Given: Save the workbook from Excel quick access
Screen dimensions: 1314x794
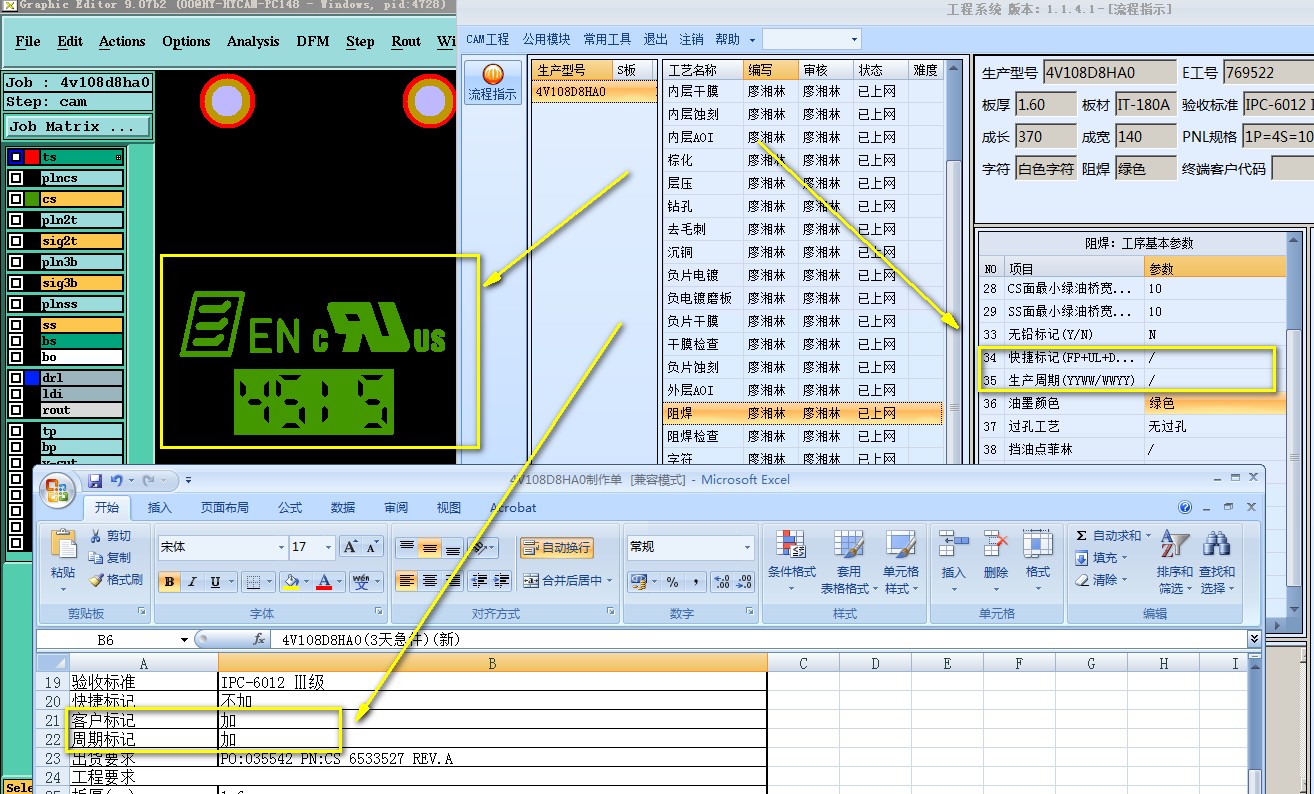Looking at the screenshot, I should (x=95, y=481).
